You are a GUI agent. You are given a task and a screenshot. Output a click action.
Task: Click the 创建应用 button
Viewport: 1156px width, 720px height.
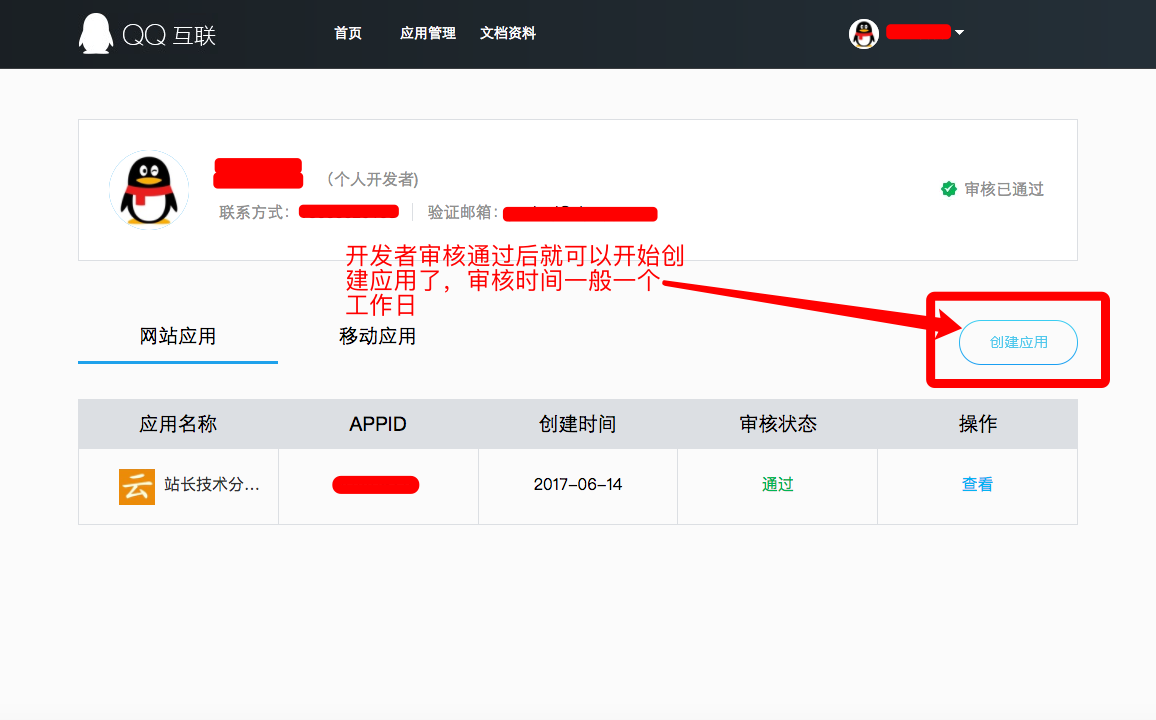[x=1018, y=342]
